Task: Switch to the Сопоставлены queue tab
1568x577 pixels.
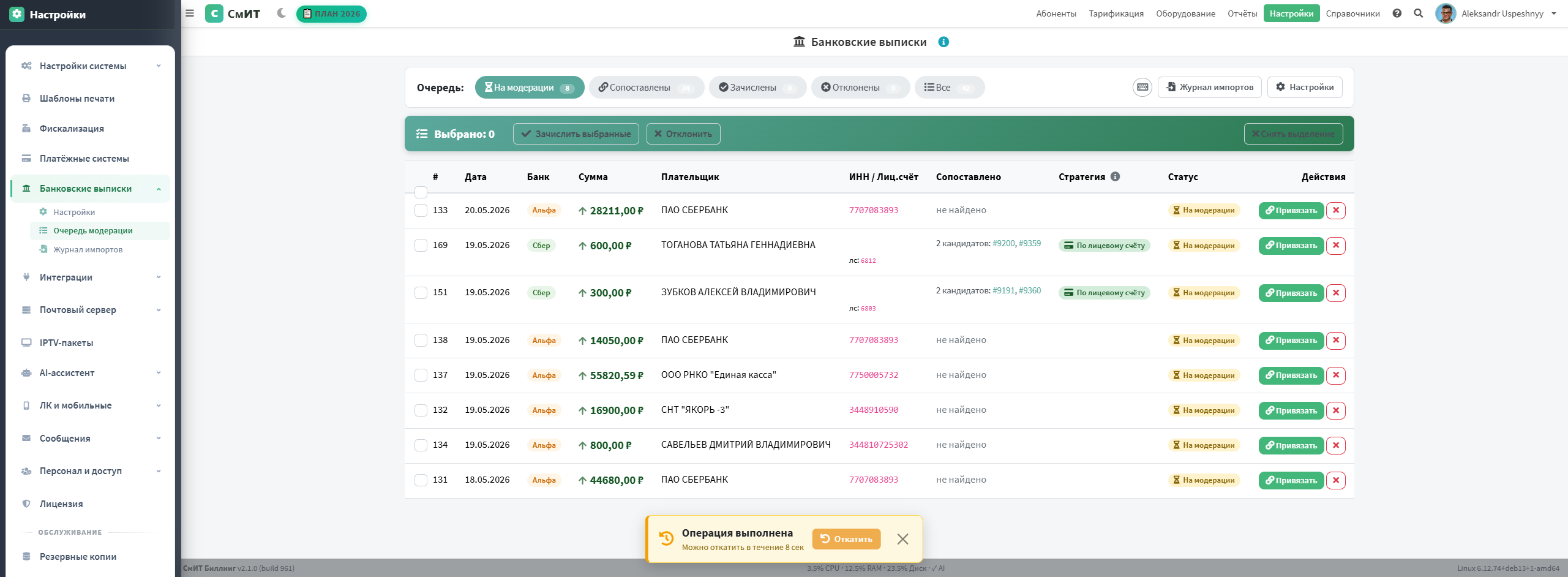Action: (646, 88)
